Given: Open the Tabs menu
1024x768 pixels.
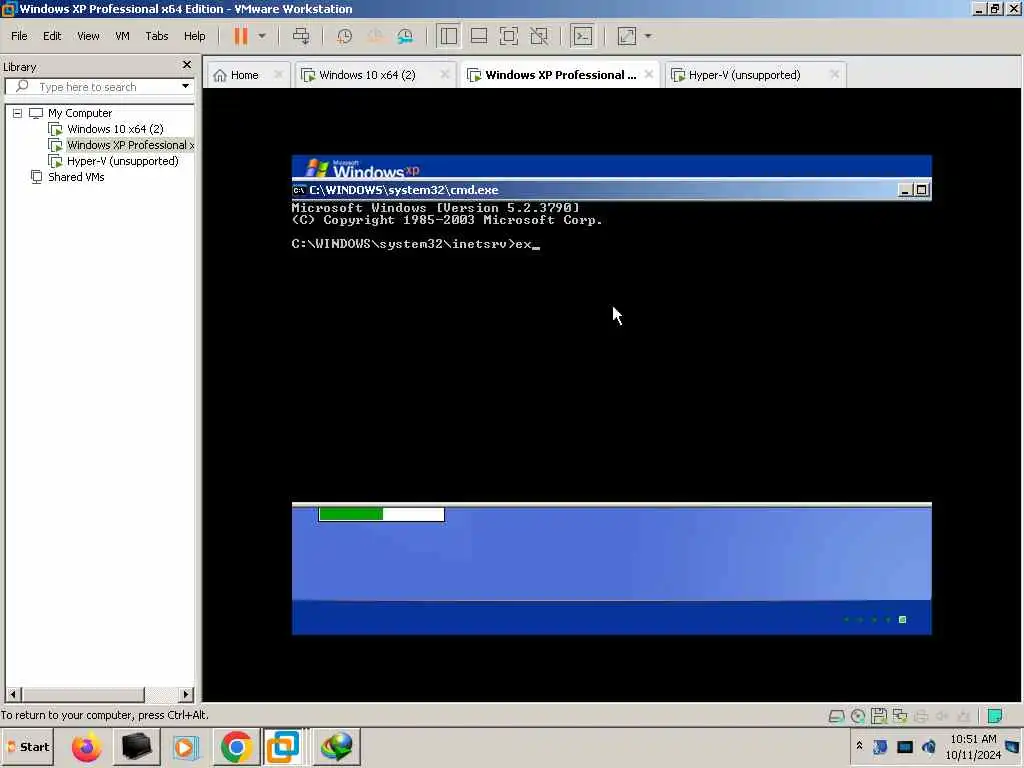Looking at the screenshot, I should point(157,36).
